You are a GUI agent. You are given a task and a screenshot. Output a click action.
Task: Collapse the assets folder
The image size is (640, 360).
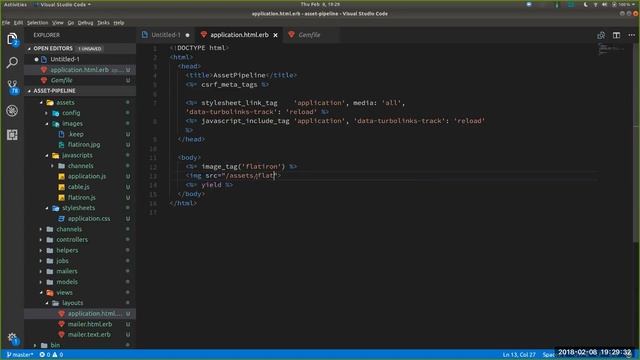coord(65,102)
